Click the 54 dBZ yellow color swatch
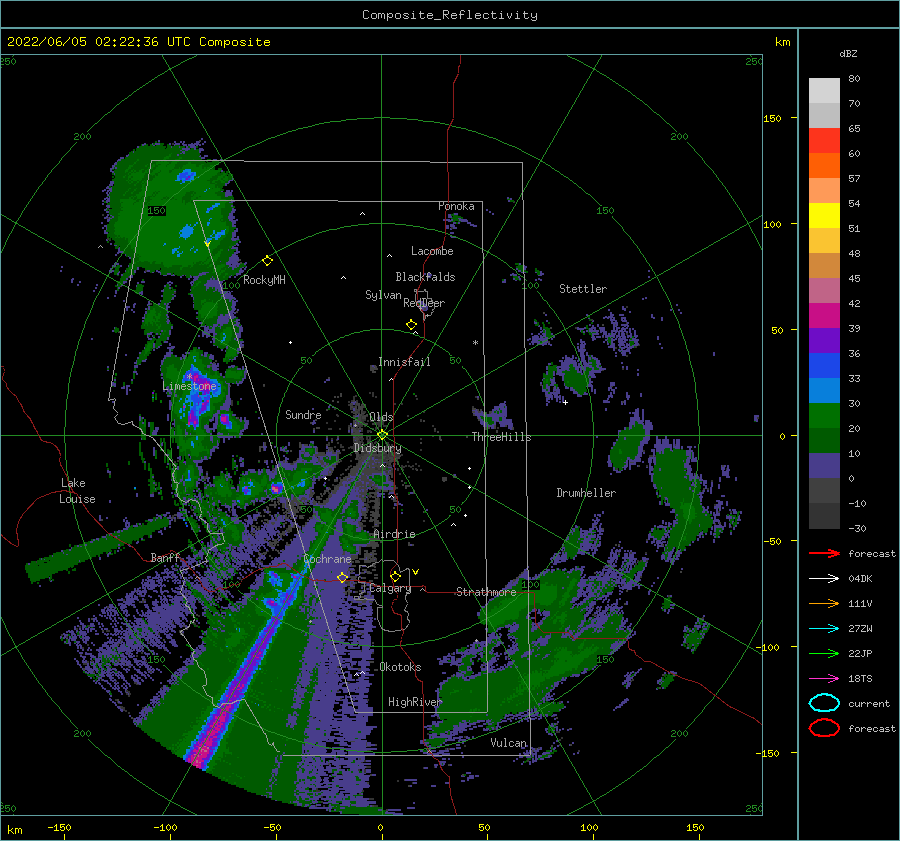Screen dimensions: 900x841 point(824,215)
